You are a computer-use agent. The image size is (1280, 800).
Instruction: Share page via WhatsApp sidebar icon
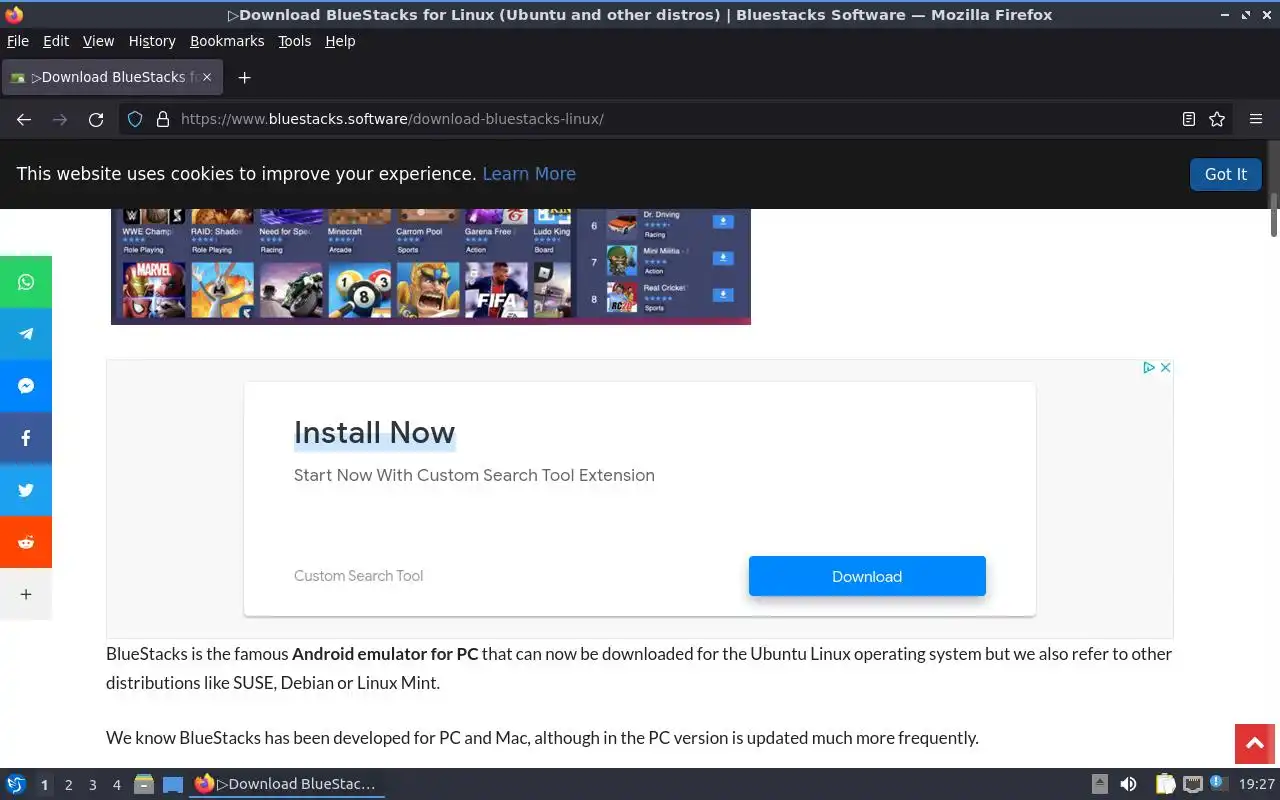[26, 282]
